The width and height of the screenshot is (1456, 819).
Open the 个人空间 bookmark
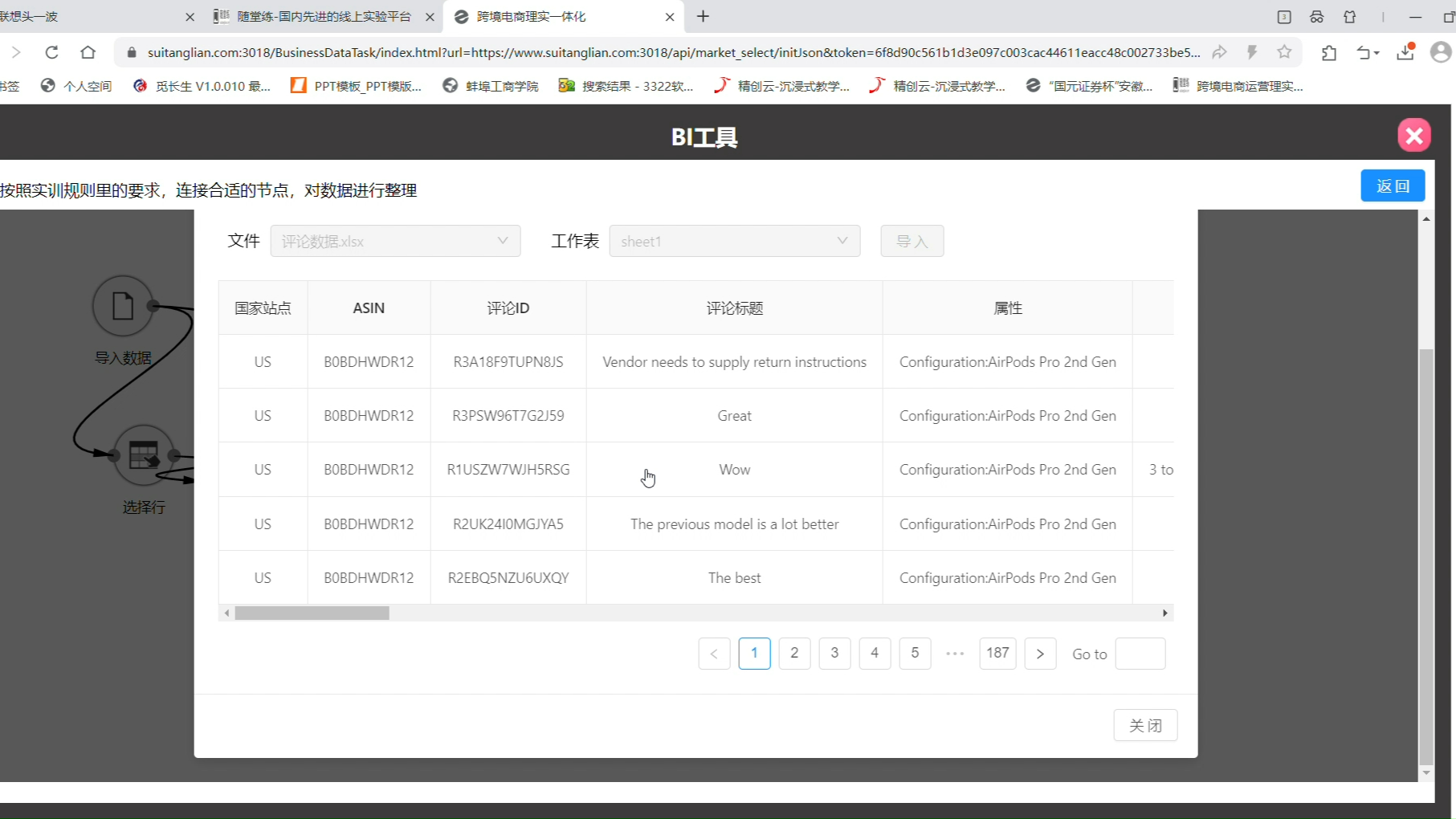[76, 86]
